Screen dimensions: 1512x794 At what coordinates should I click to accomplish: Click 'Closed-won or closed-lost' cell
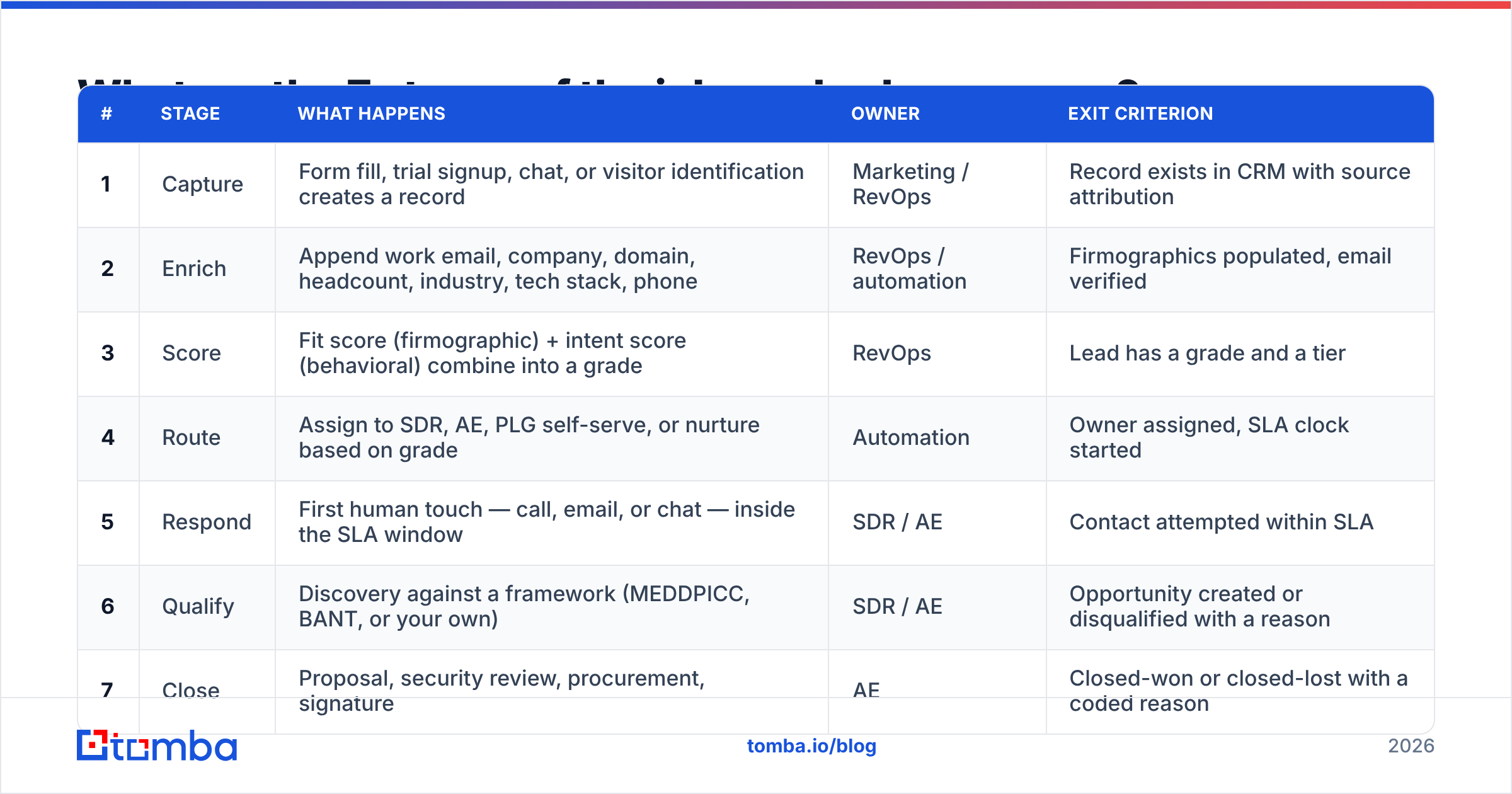coord(1240,691)
